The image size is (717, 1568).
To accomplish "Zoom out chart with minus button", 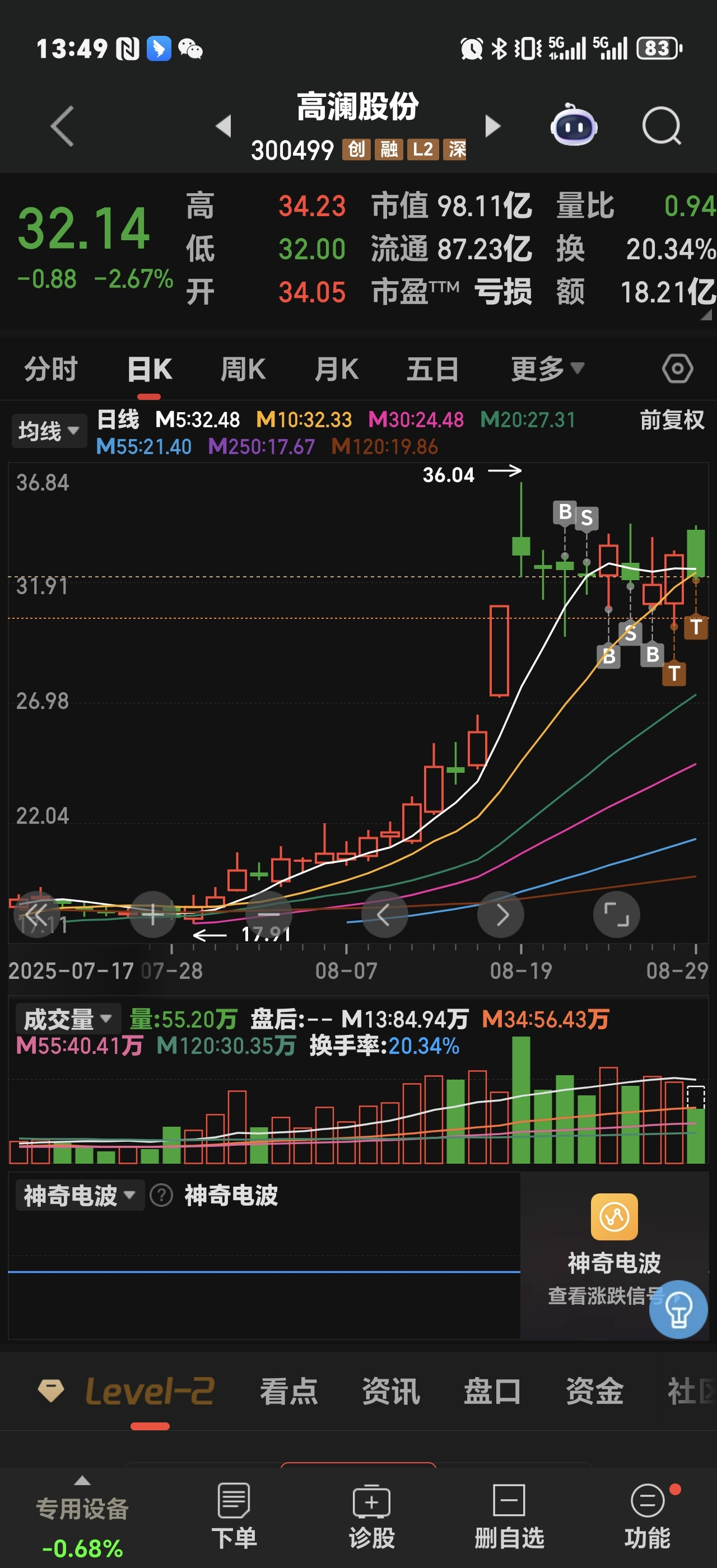I will point(268,914).
